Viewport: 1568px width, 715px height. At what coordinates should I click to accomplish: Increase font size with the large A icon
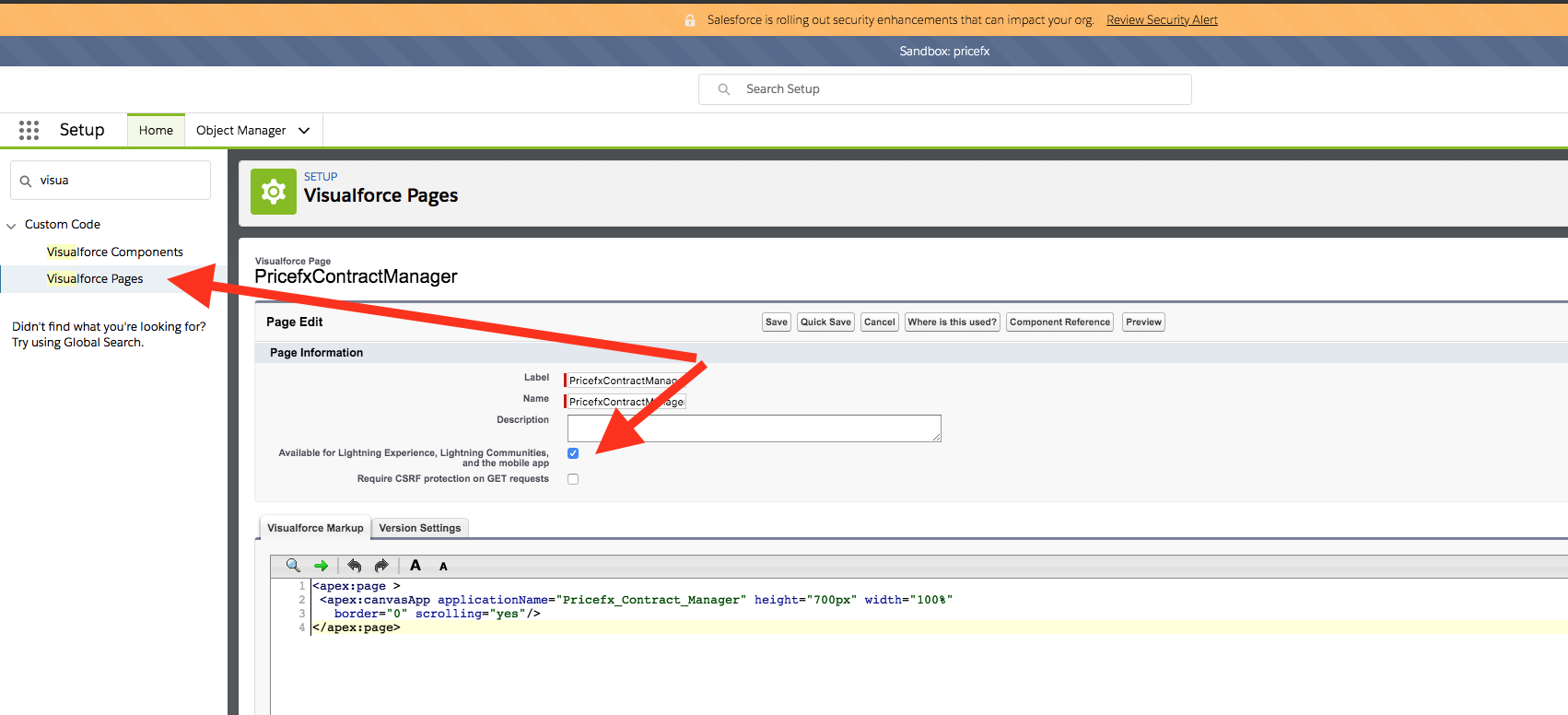pyautogui.click(x=415, y=566)
